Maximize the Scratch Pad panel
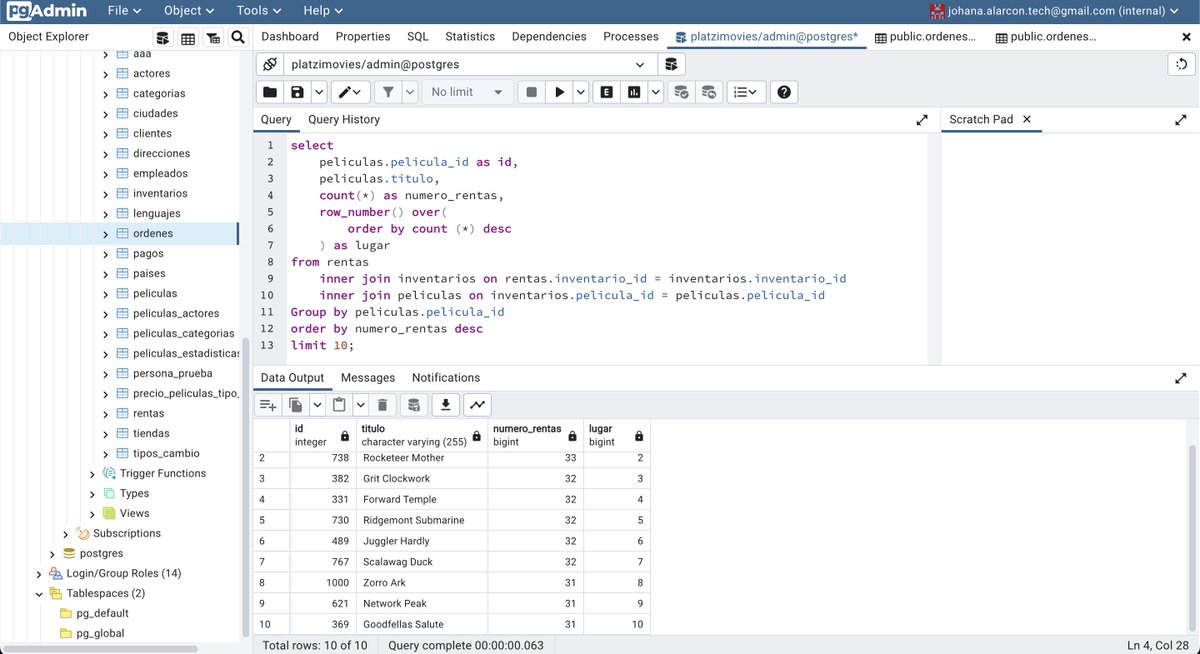Screen dimensions: 1200x654 pos(1180,119)
